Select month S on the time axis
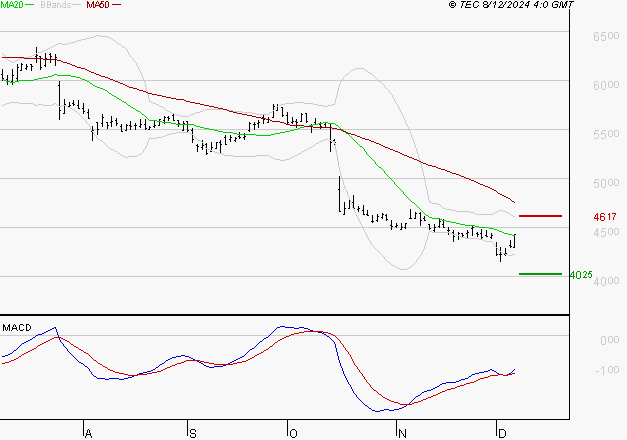 tap(192, 433)
